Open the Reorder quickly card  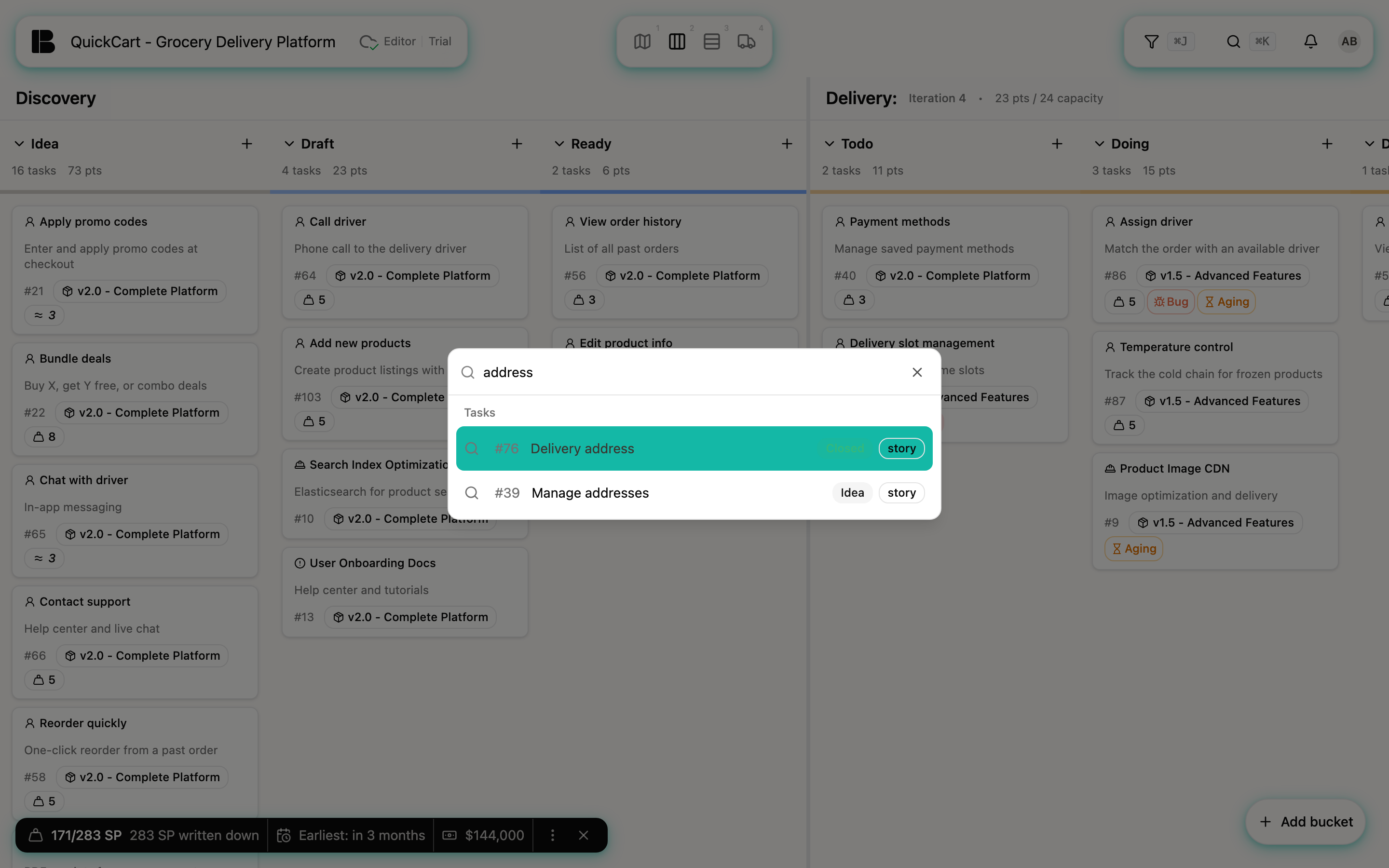[135, 764]
